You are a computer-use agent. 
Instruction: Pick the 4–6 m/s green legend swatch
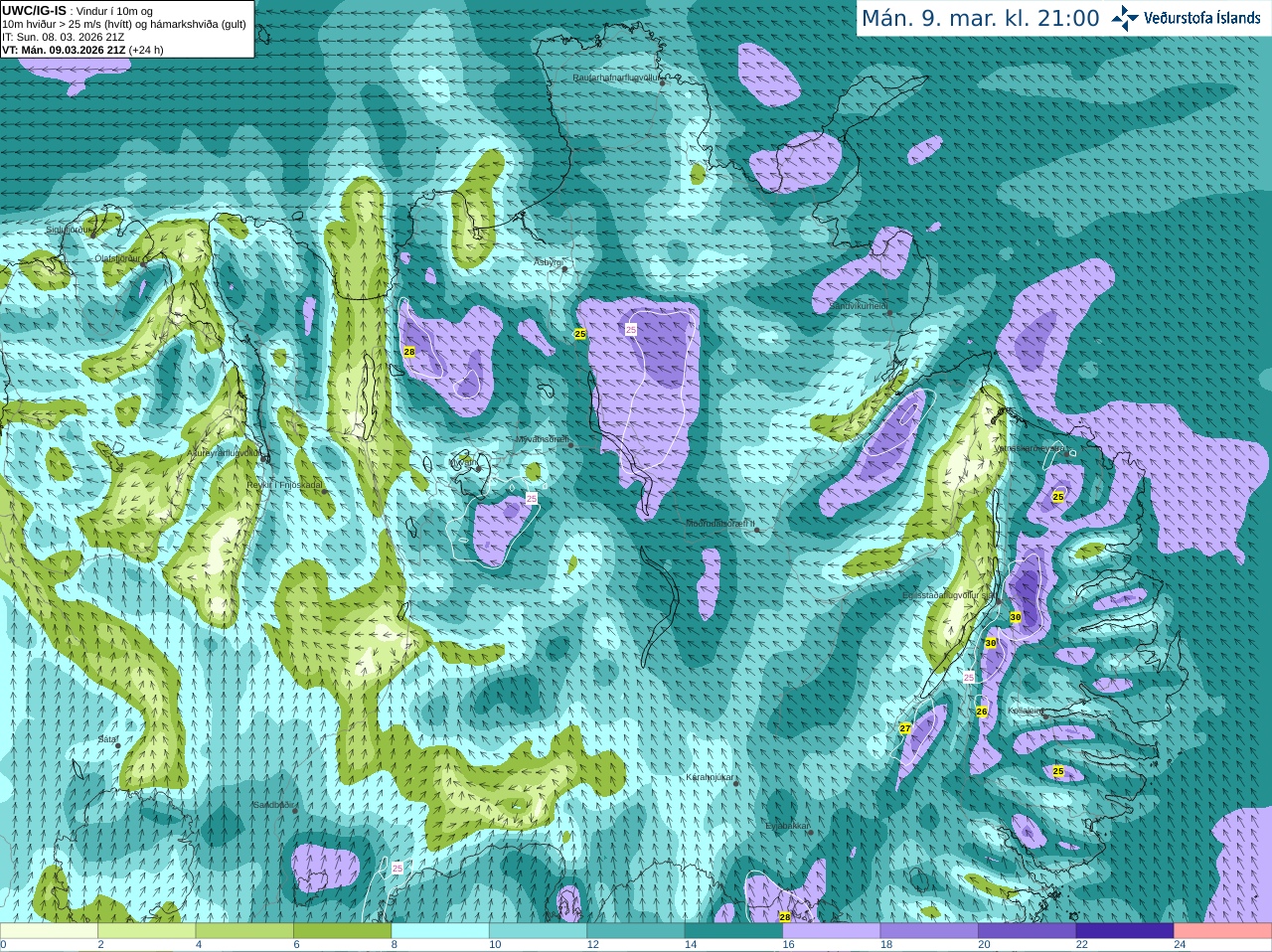click(x=244, y=931)
